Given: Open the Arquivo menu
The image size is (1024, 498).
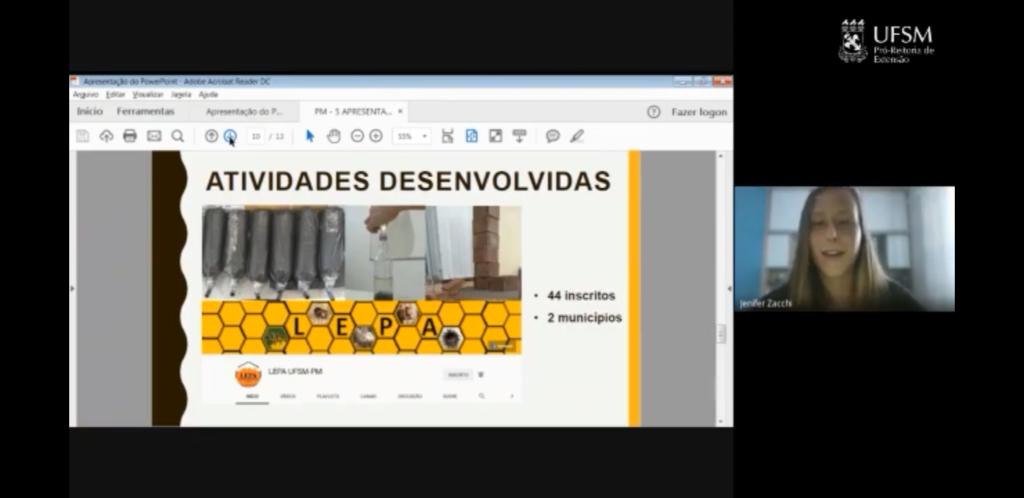Looking at the screenshot, I should pos(85,94).
